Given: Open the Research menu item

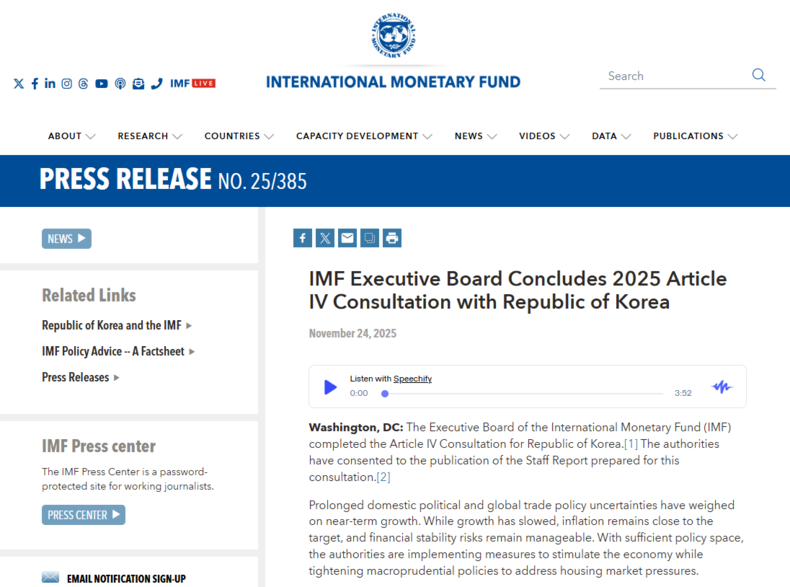Looking at the screenshot, I should pyautogui.click(x=149, y=136).
